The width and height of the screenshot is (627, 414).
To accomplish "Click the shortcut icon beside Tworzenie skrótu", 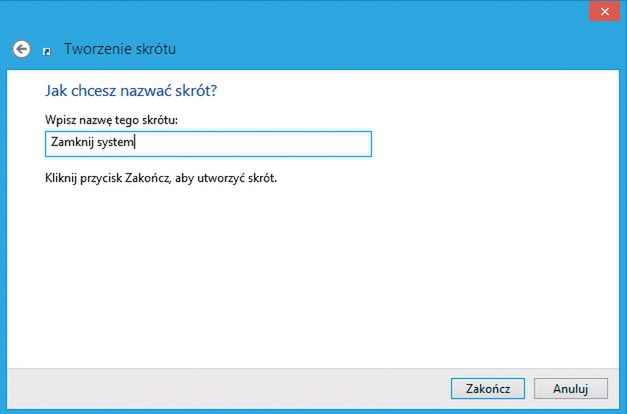I will 47,50.
